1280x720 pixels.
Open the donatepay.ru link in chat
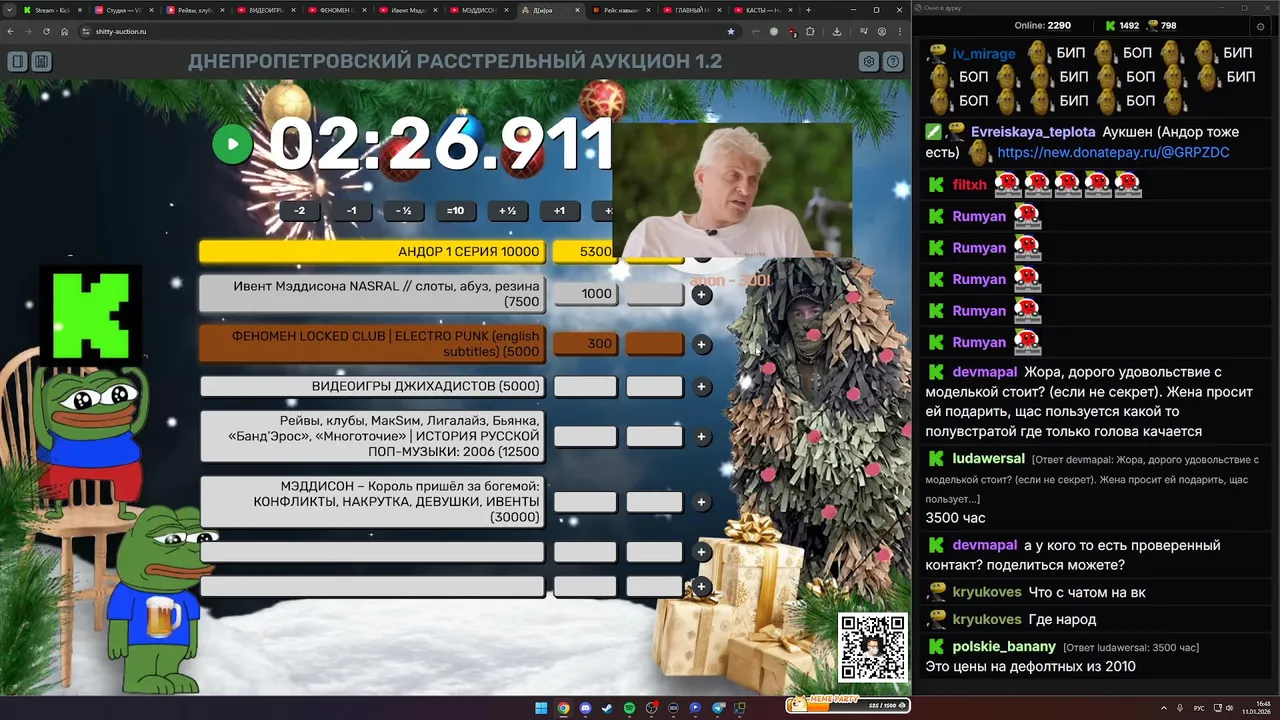pyautogui.click(x=1113, y=153)
